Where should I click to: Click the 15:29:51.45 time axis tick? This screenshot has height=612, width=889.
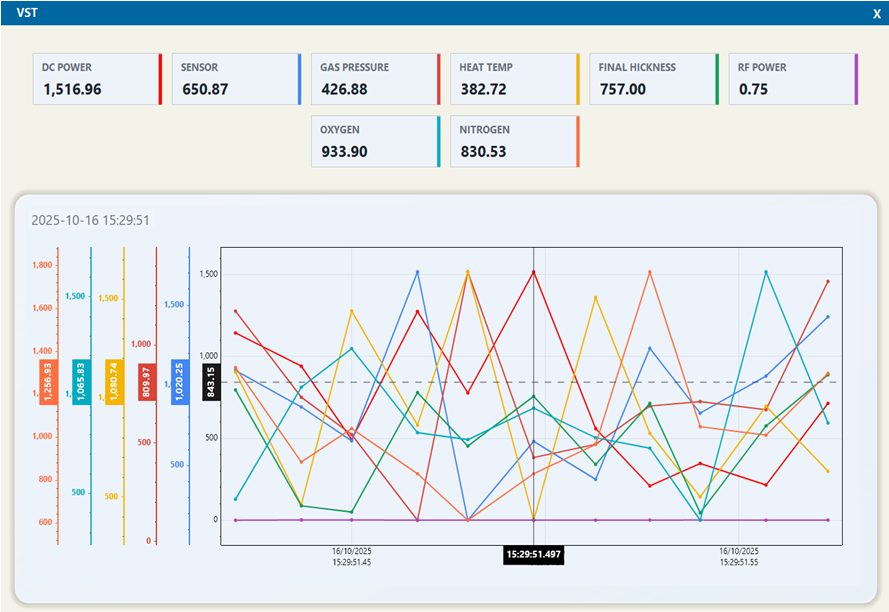tap(352, 556)
